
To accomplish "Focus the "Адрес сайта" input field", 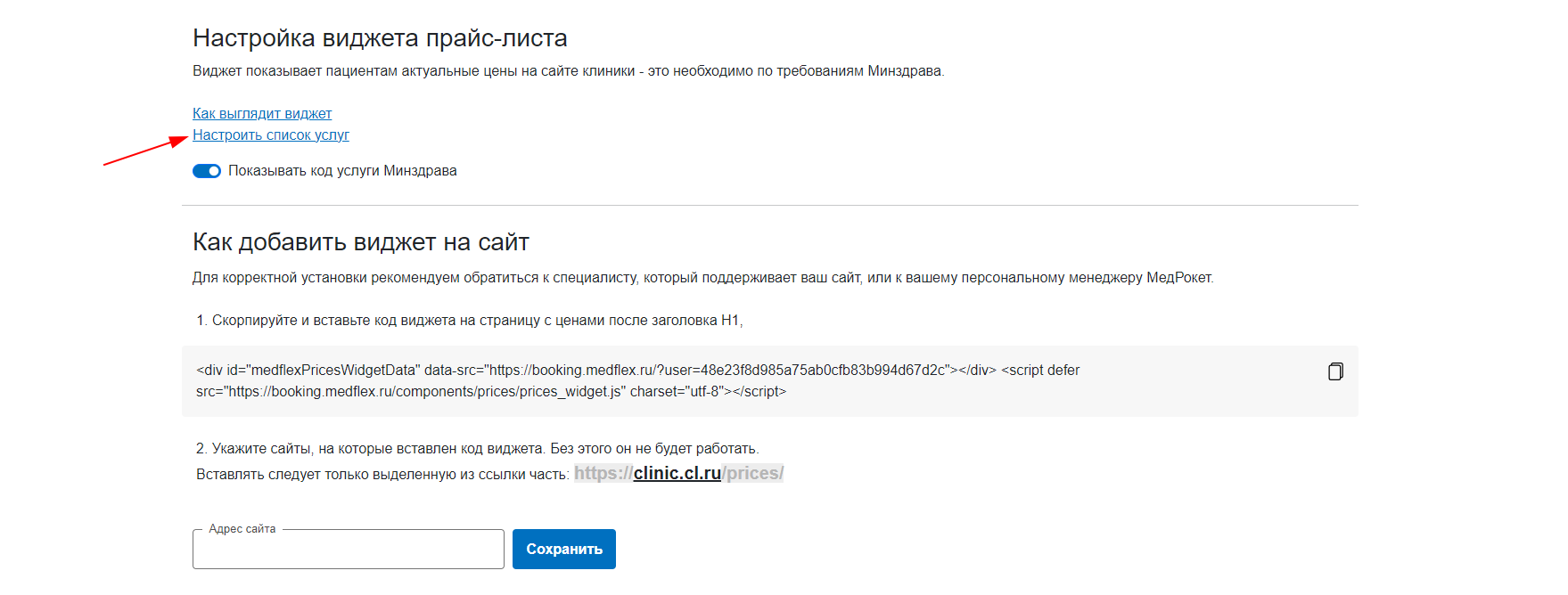I will pos(349,550).
